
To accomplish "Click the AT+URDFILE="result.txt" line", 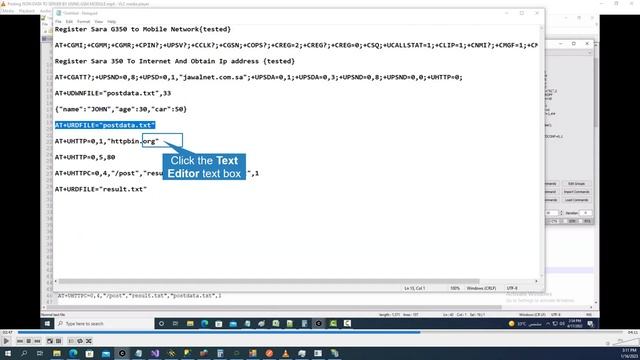I will pos(101,189).
